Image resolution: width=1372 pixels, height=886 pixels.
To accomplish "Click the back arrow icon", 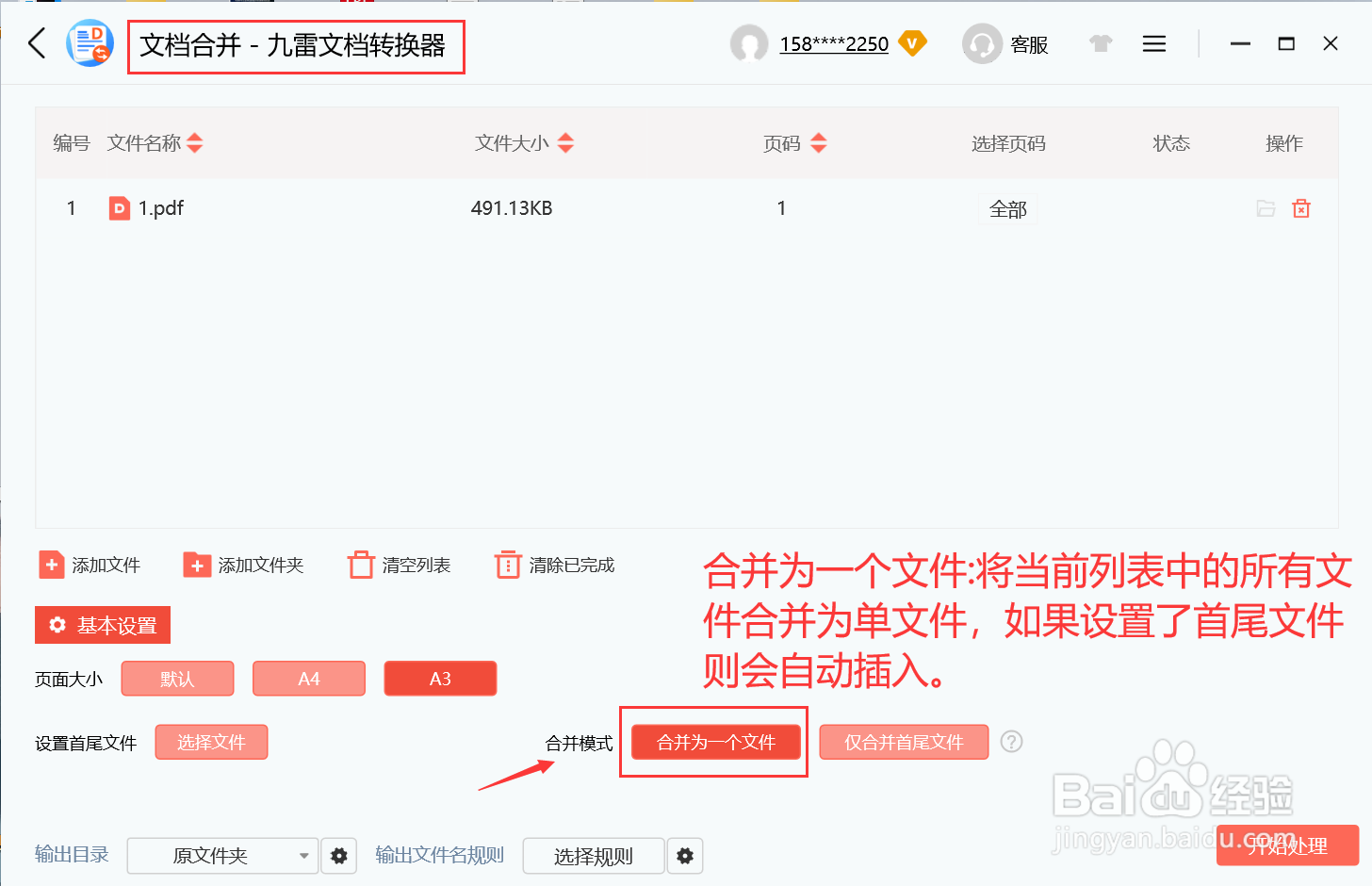I will (37, 43).
